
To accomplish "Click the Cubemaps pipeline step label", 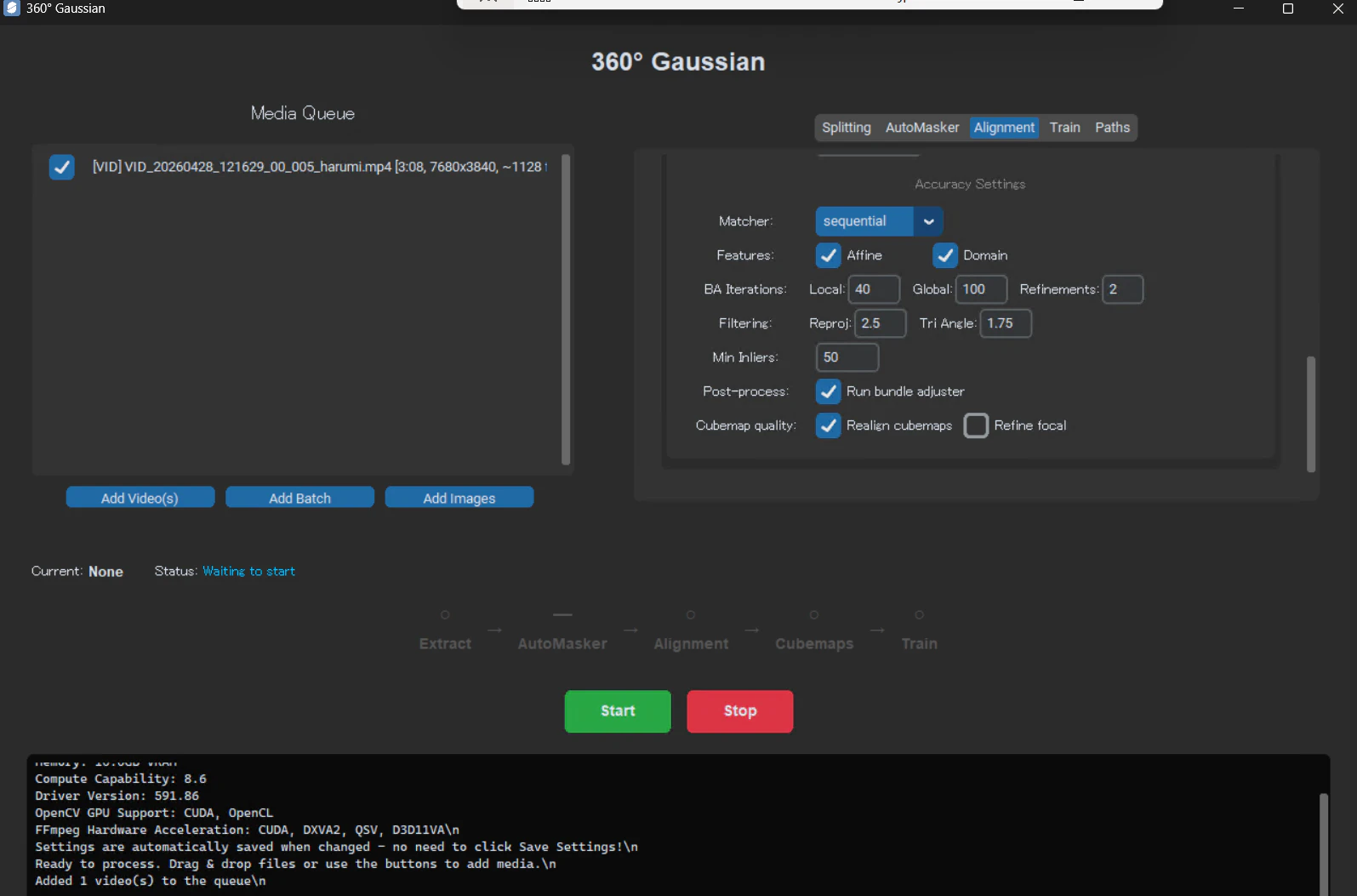I will pos(814,644).
